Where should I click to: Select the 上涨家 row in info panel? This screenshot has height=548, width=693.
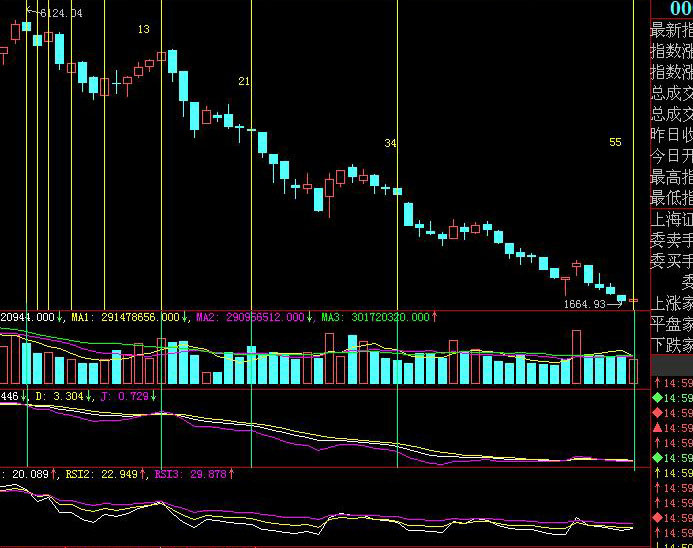pos(671,303)
